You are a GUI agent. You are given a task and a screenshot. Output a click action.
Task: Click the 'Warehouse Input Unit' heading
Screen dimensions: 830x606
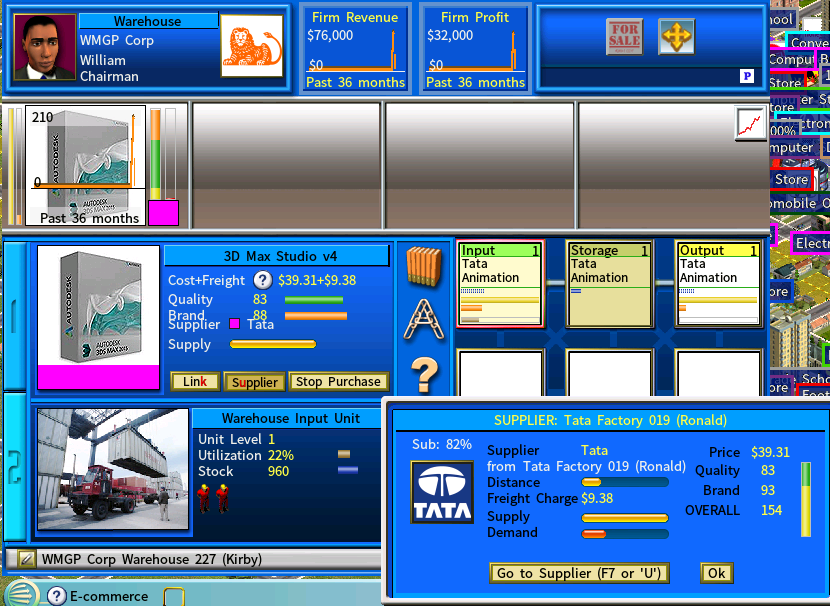(x=291, y=418)
